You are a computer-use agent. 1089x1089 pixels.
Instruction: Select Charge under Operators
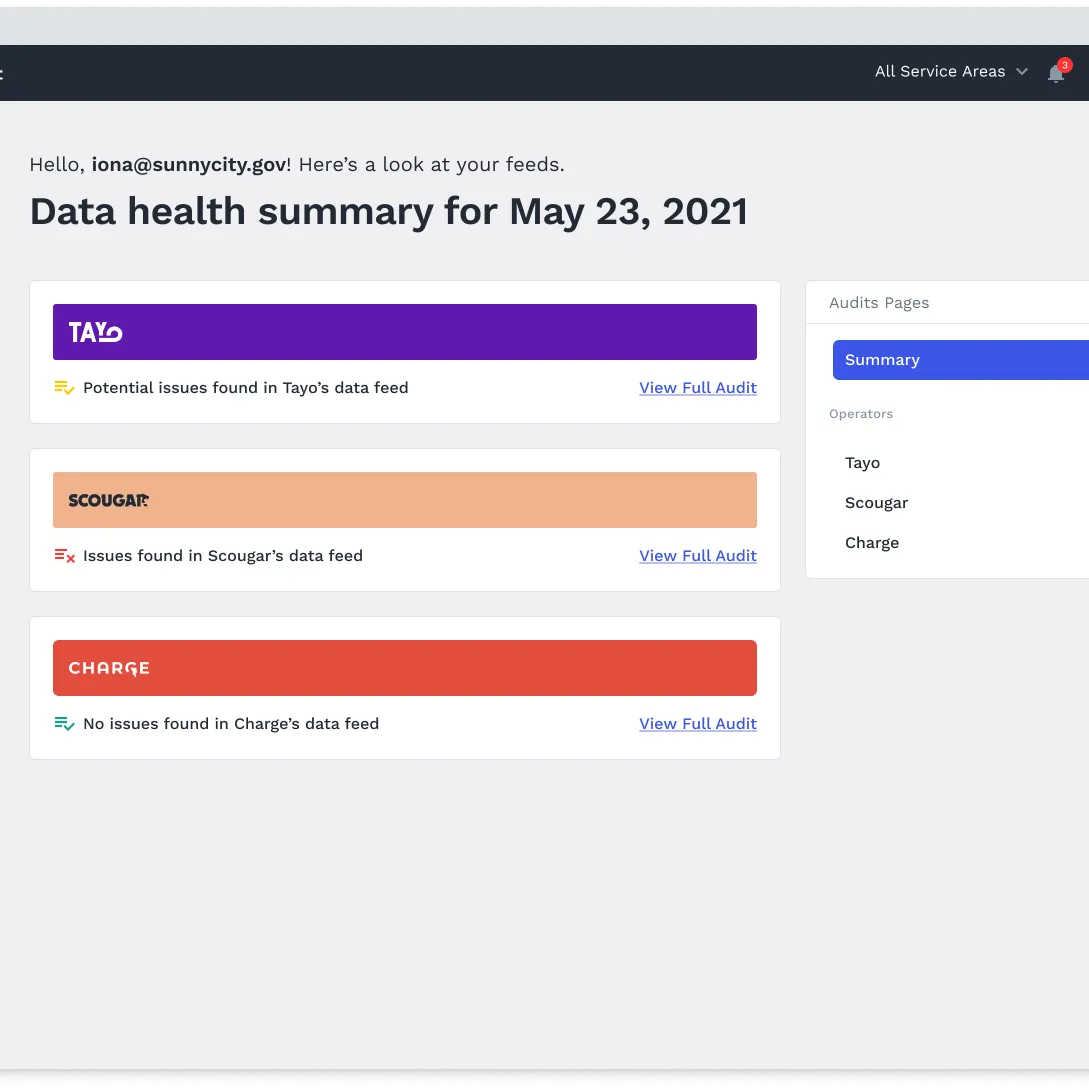click(x=872, y=543)
